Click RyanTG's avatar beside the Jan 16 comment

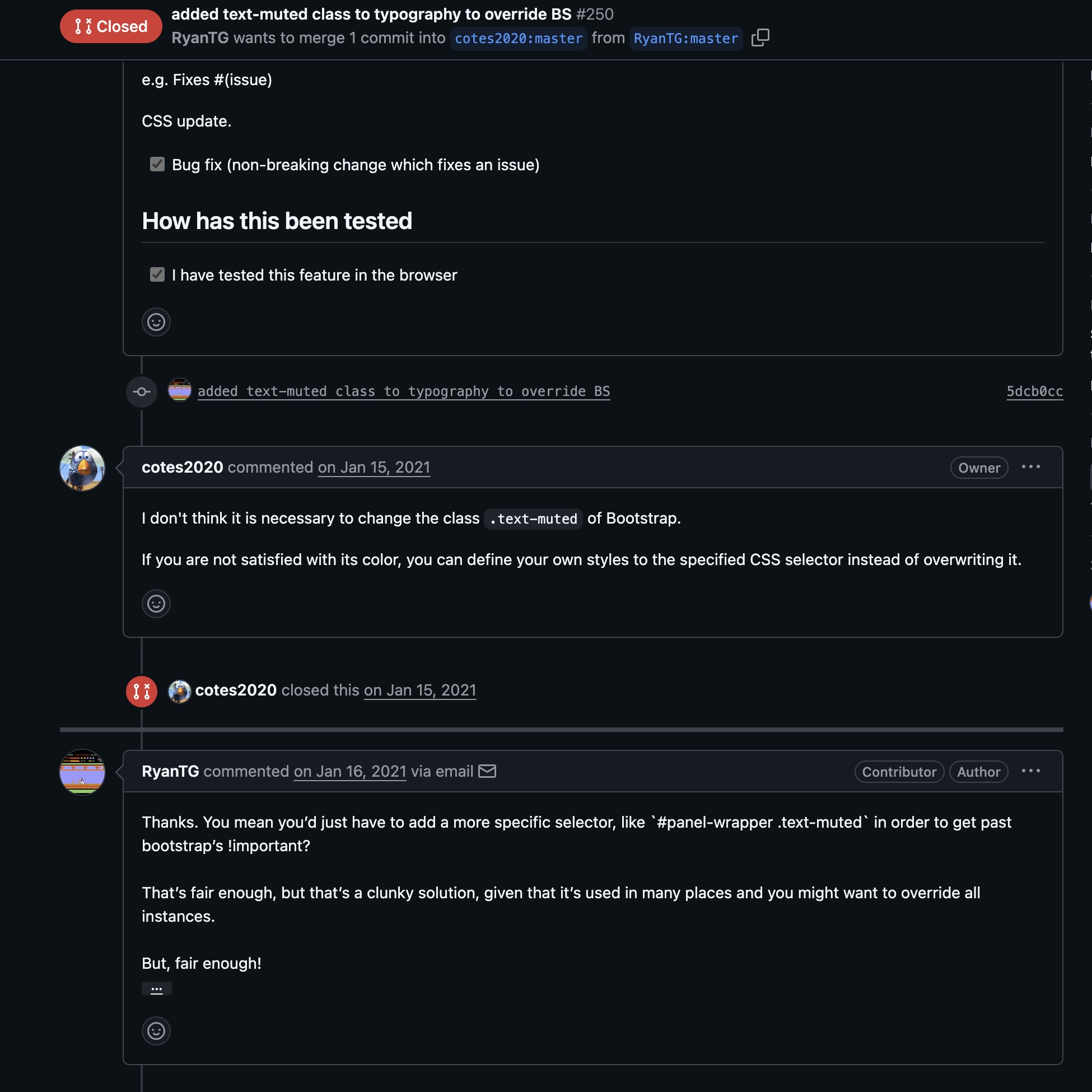point(82,772)
